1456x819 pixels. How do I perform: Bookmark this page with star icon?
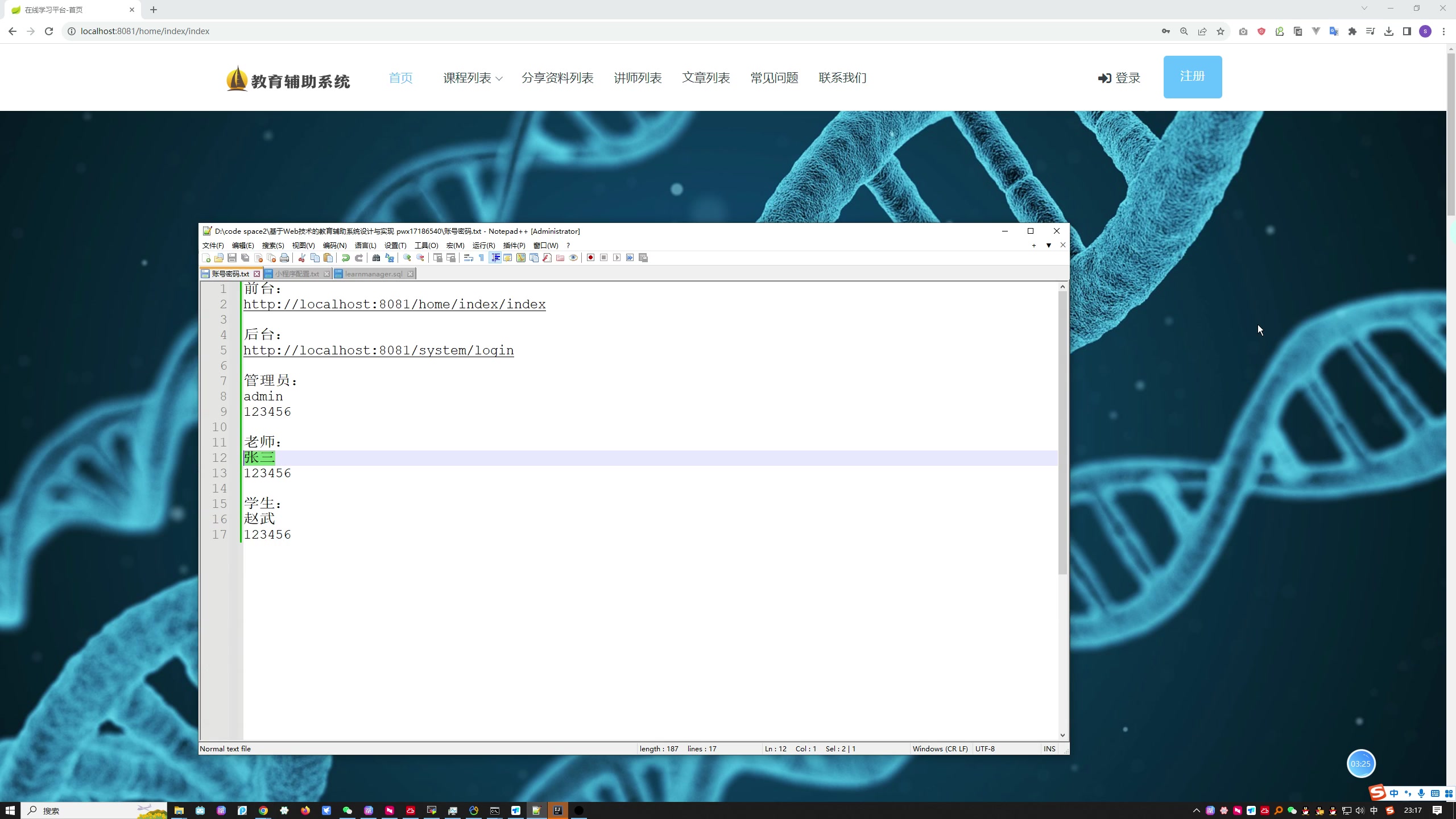pos(1221,31)
